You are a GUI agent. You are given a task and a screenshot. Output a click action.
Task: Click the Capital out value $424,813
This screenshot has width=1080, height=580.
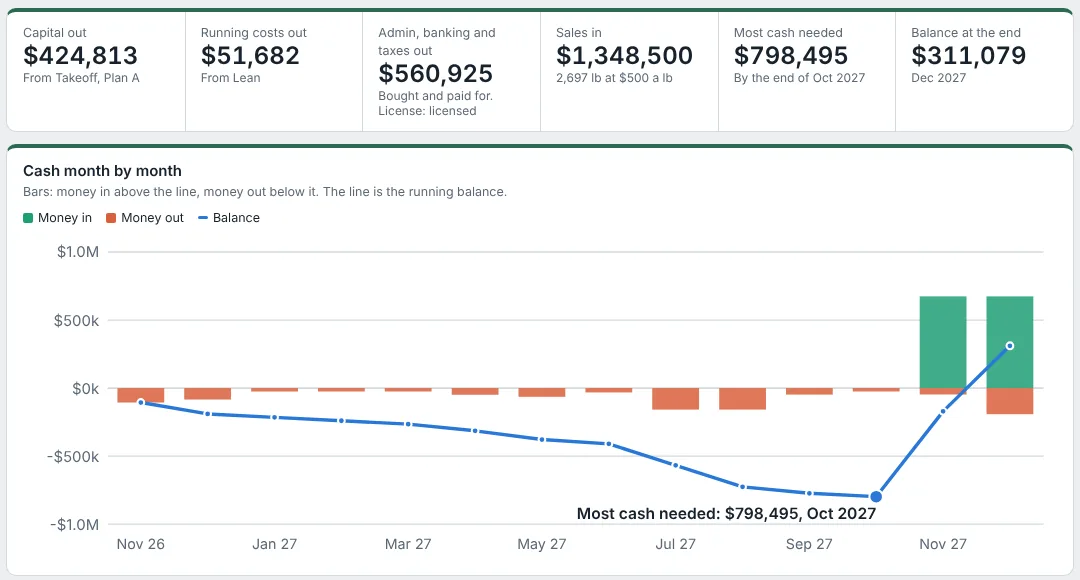click(x=81, y=56)
